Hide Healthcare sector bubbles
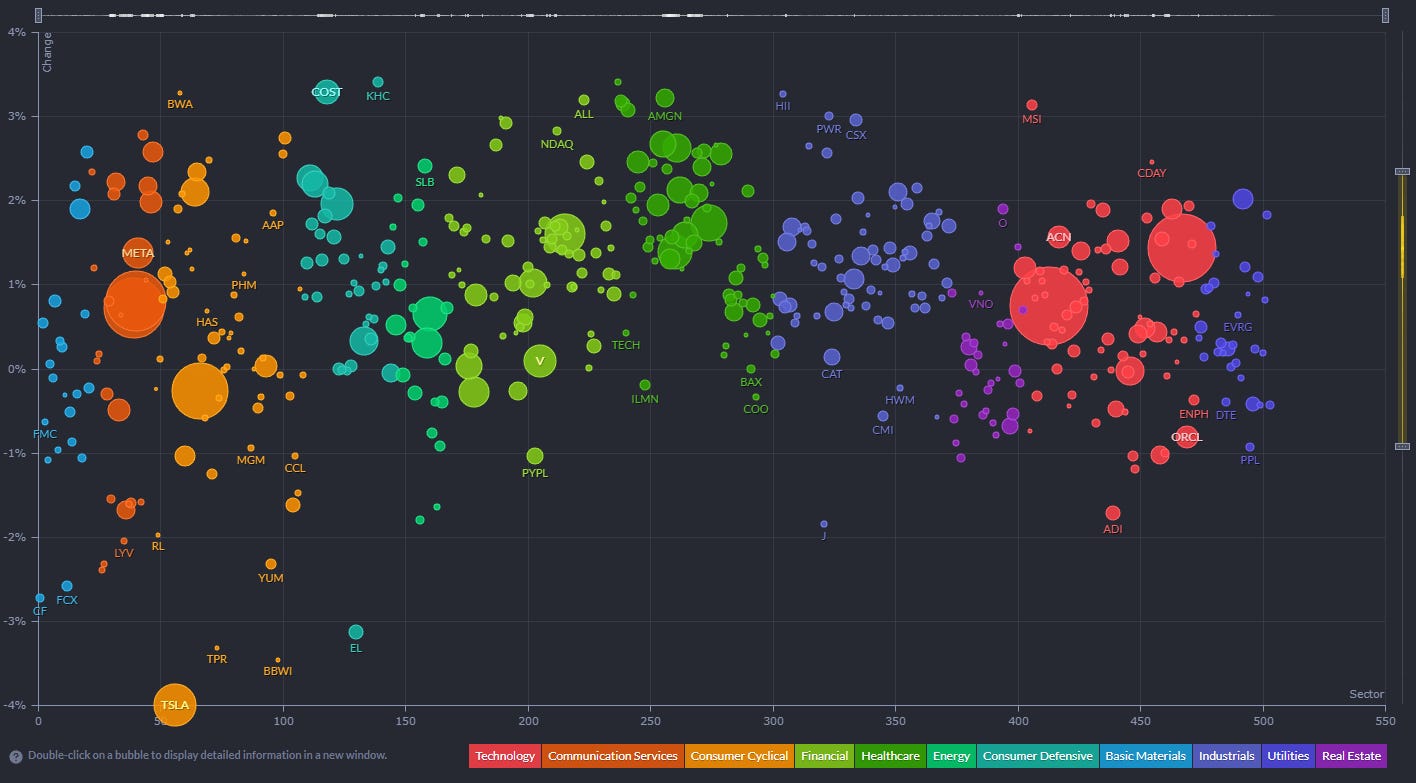This screenshot has height=783, width=1416. 890,756
